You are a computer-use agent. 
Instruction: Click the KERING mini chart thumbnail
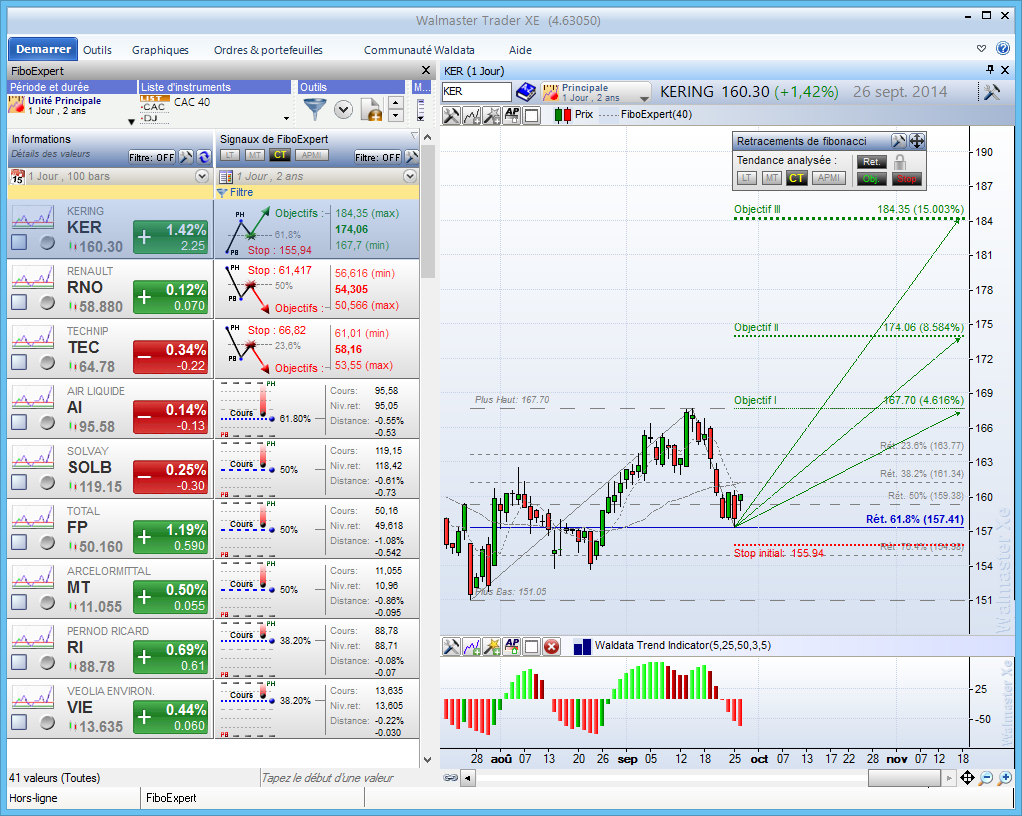[33, 216]
